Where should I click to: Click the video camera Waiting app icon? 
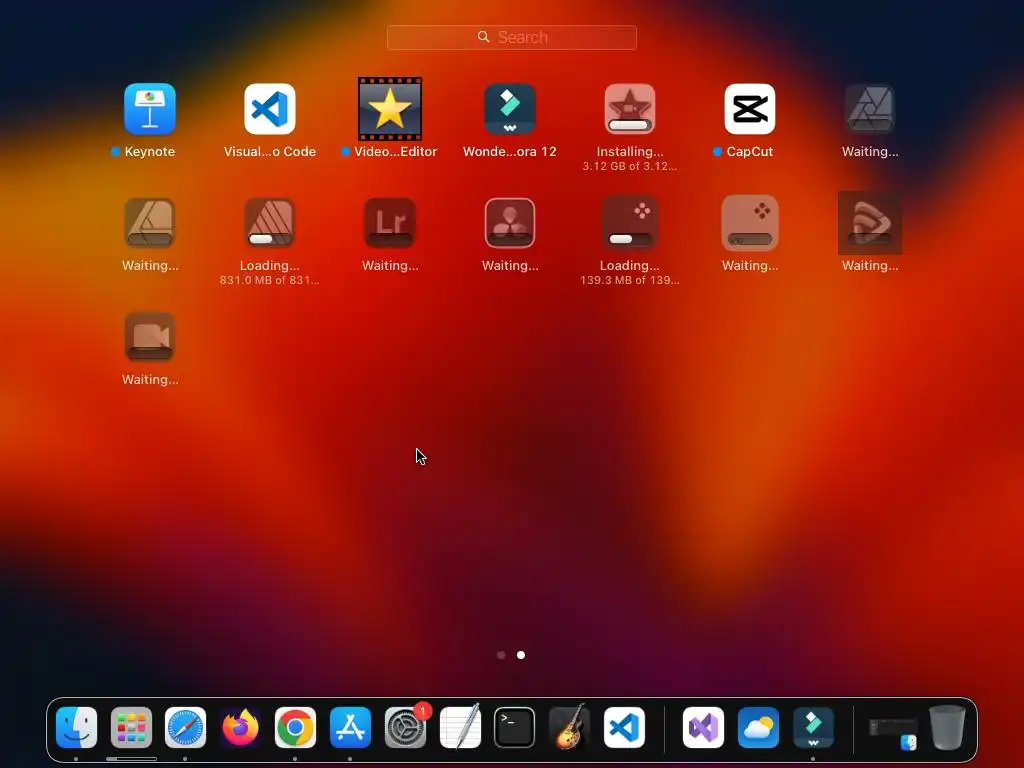(x=150, y=337)
